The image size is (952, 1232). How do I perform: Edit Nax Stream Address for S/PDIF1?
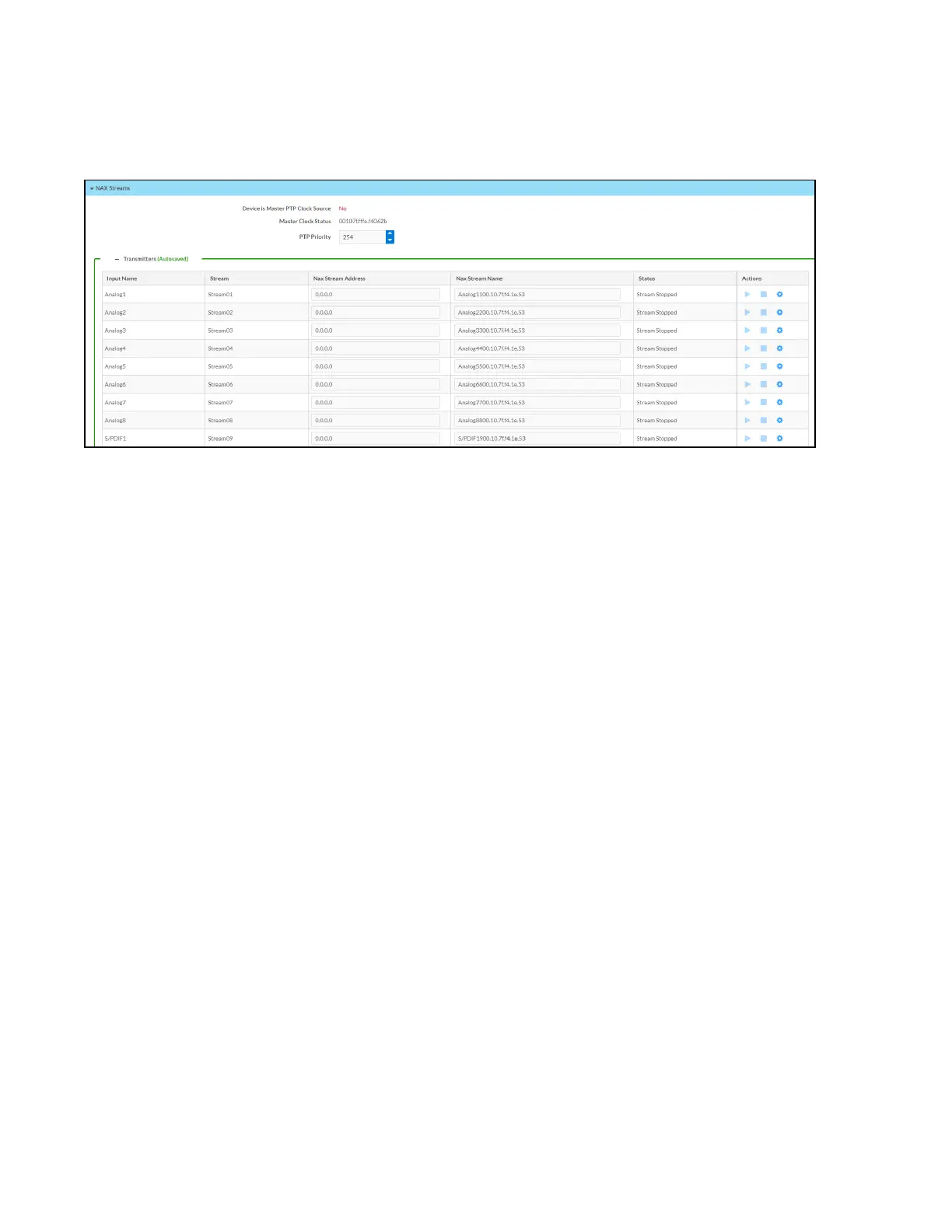(376, 439)
